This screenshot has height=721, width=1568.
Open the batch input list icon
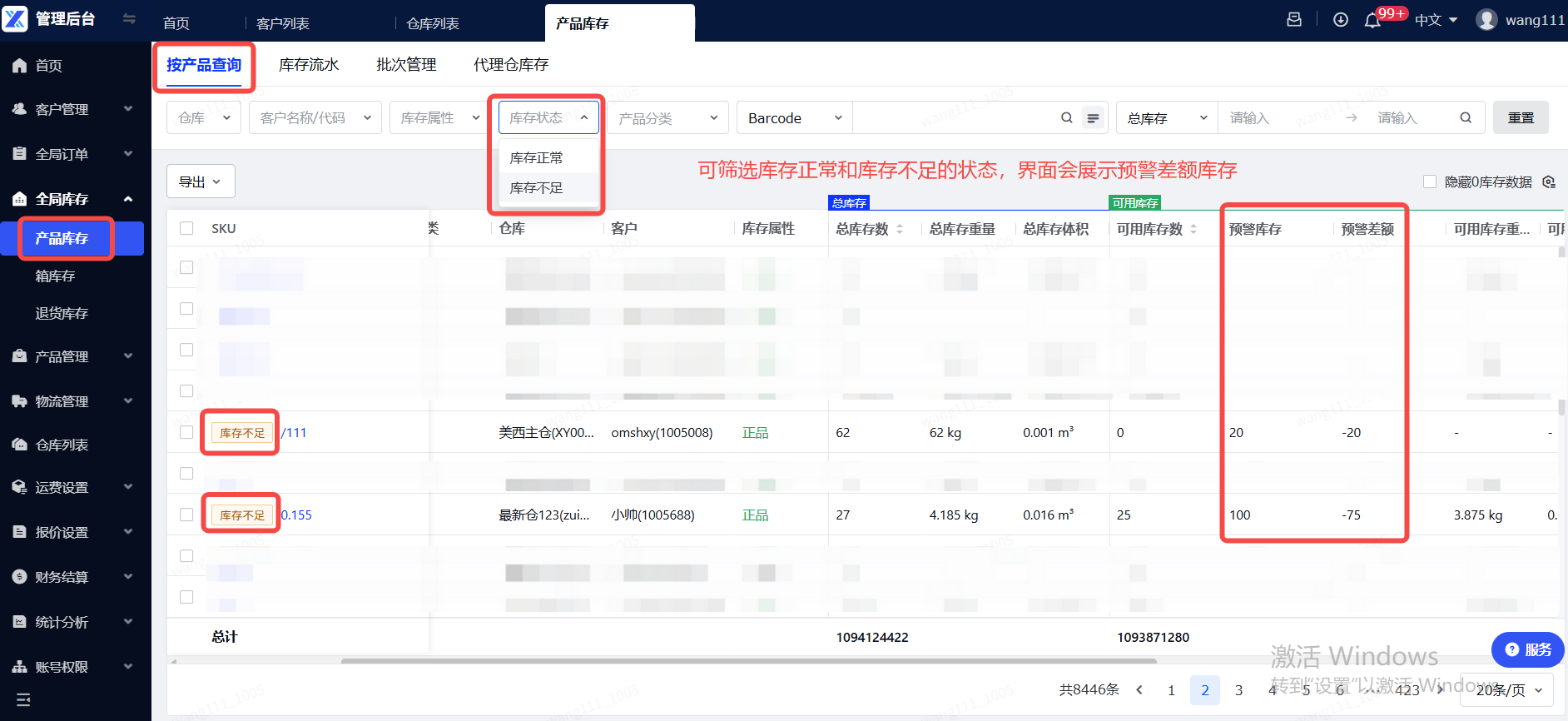pyautogui.click(x=1093, y=118)
